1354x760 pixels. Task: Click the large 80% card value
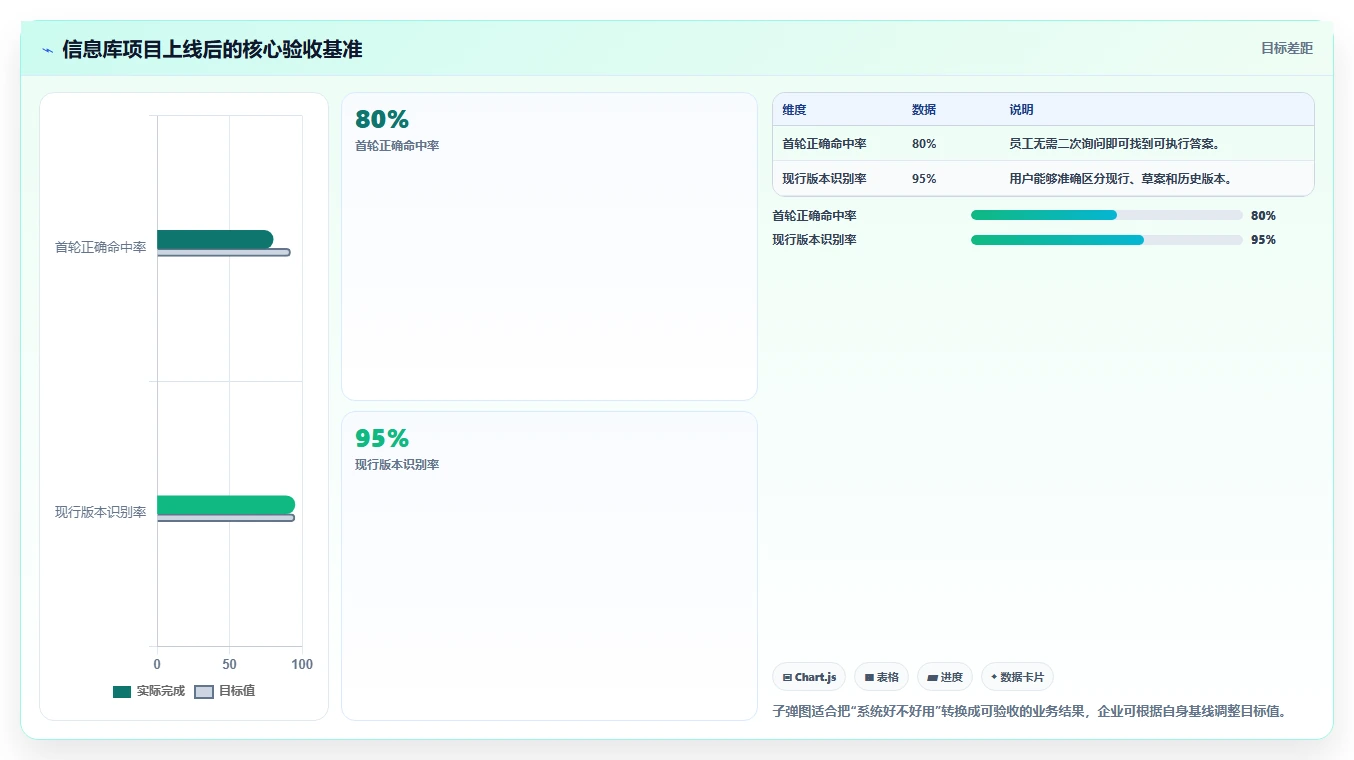tap(382, 119)
